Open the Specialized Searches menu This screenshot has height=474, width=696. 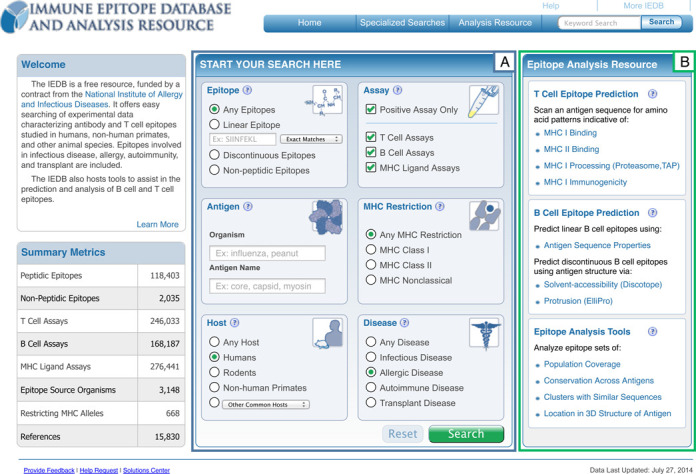402,22
